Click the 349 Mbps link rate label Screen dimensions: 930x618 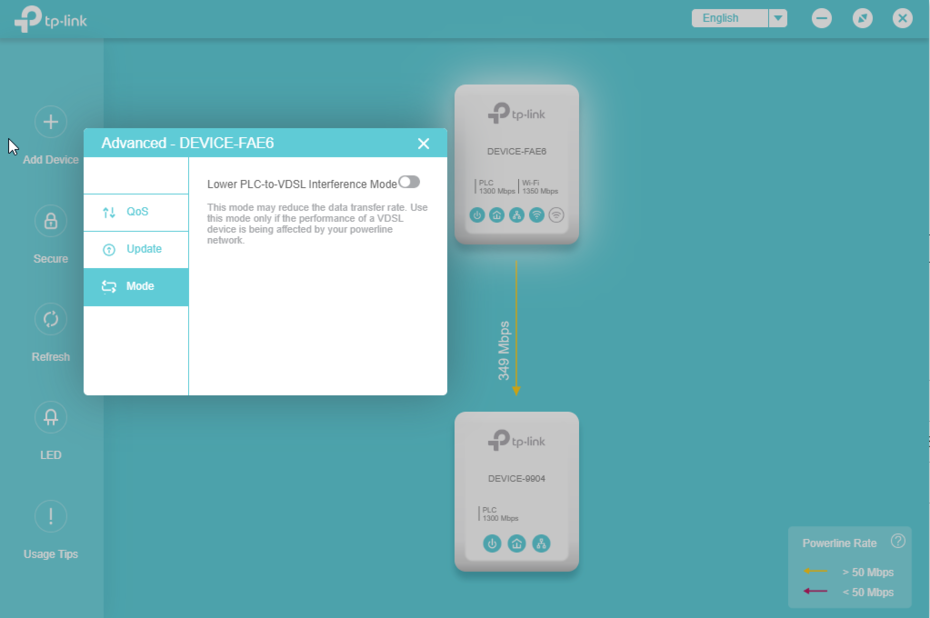click(504, 351)
